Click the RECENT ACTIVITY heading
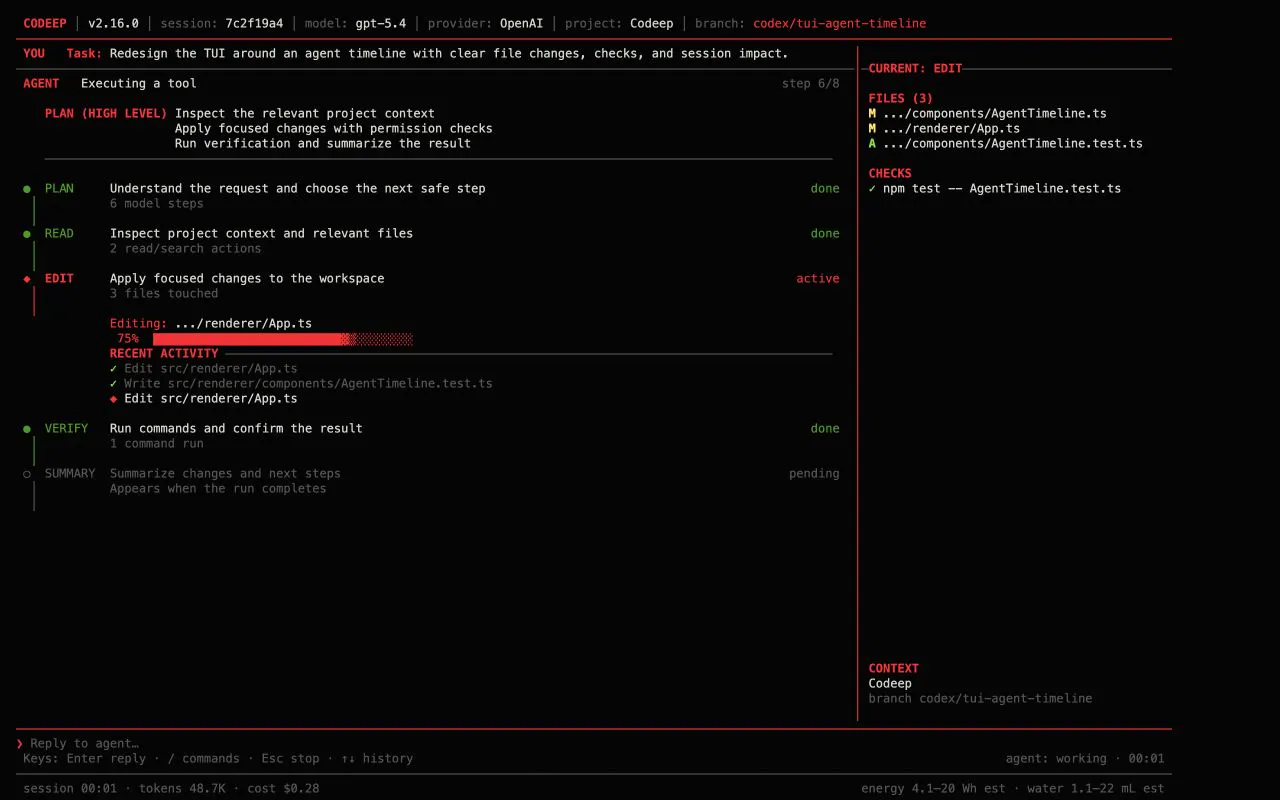 click(x=164, y=354)
